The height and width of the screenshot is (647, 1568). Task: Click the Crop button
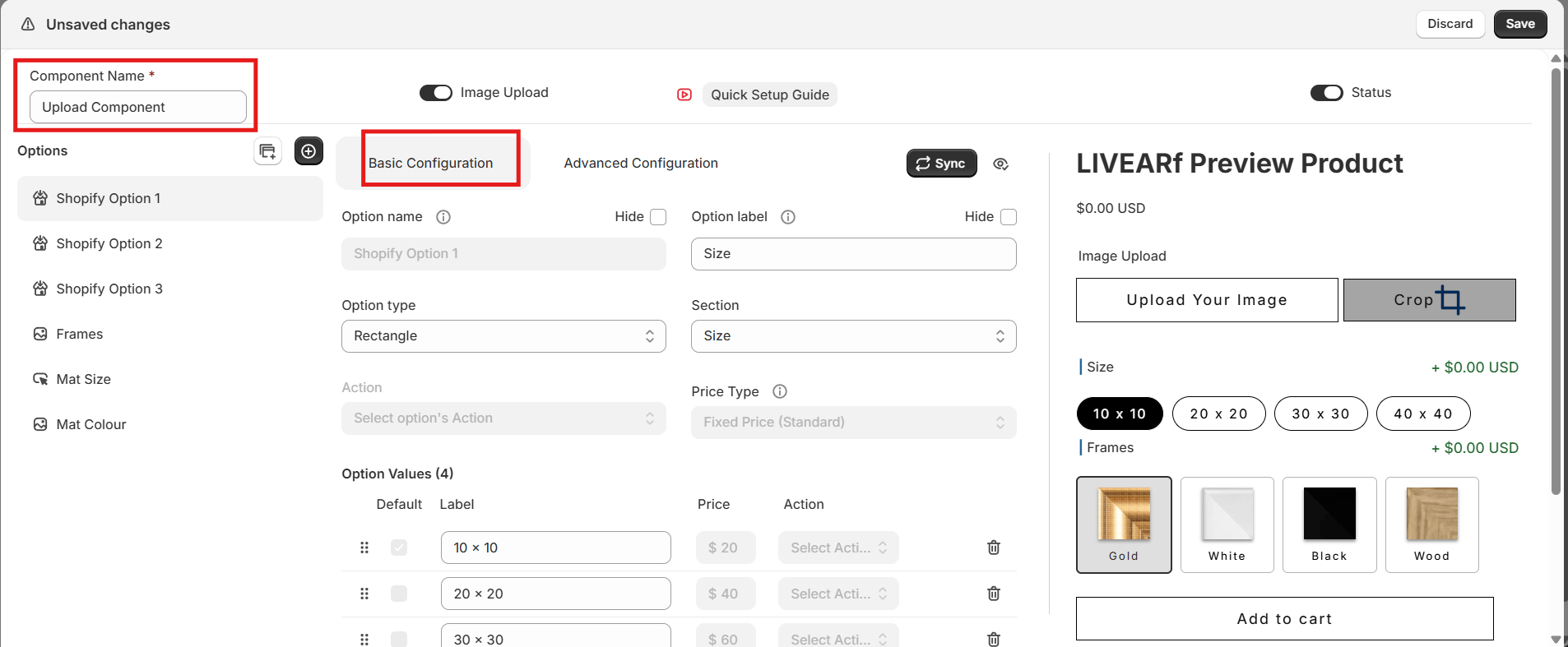[1429, 300]
